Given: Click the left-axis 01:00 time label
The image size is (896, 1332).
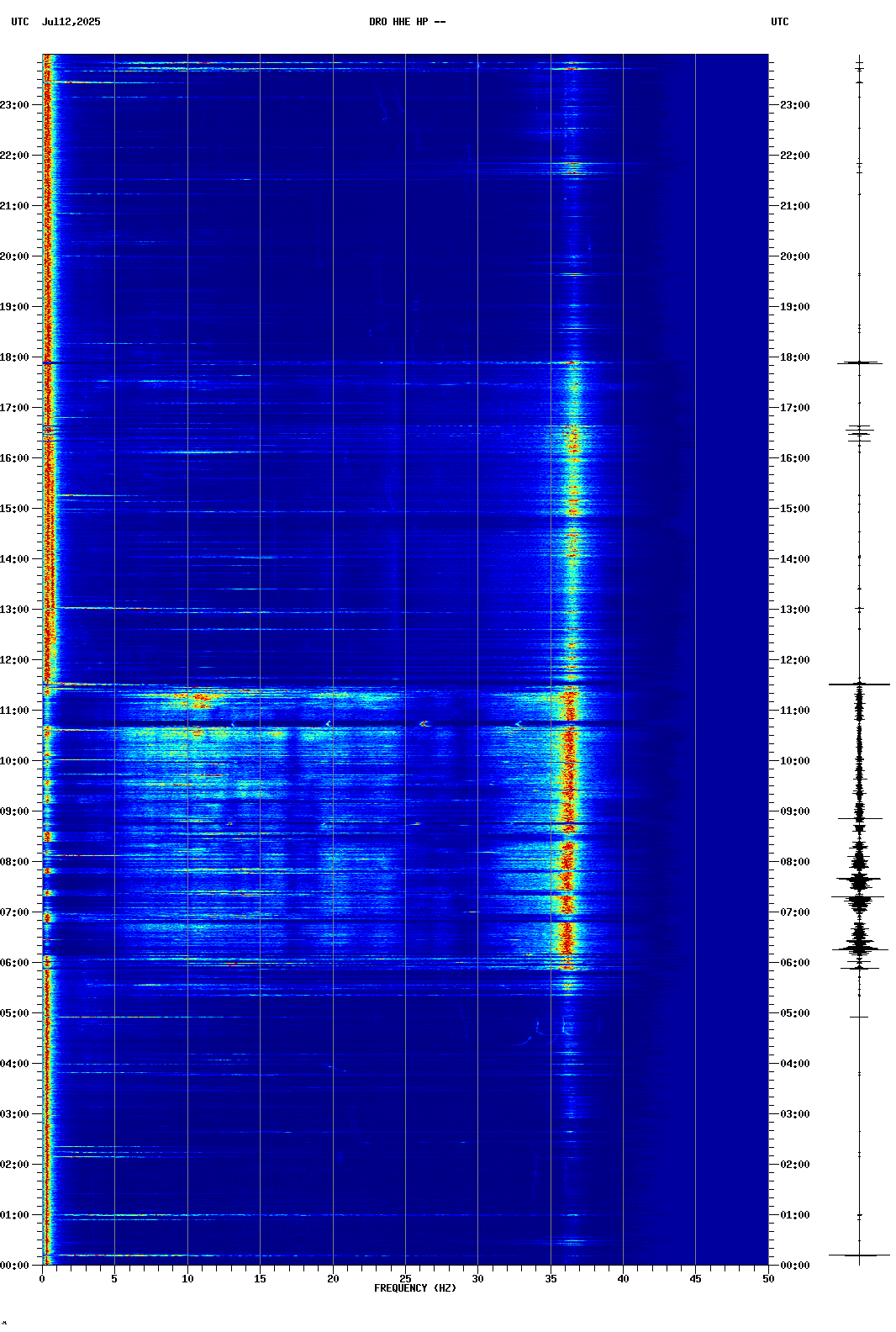Looking at the screenshot, I should tap(14, 1215).
